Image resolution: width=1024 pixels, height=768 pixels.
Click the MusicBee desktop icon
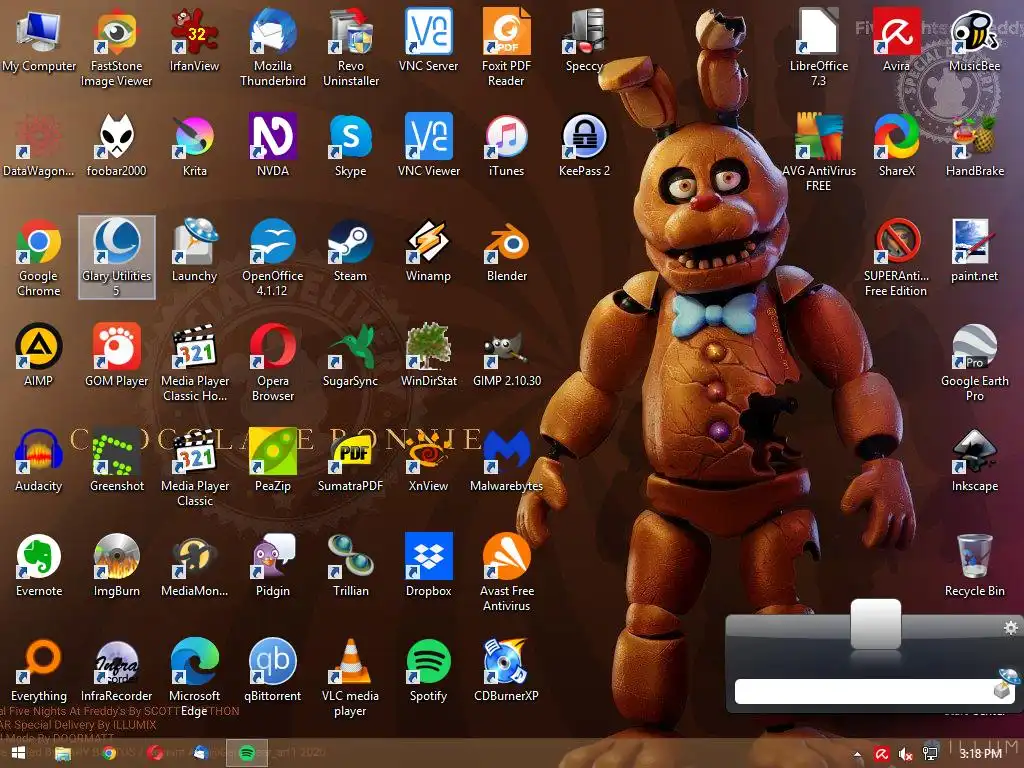pos(974,41)
